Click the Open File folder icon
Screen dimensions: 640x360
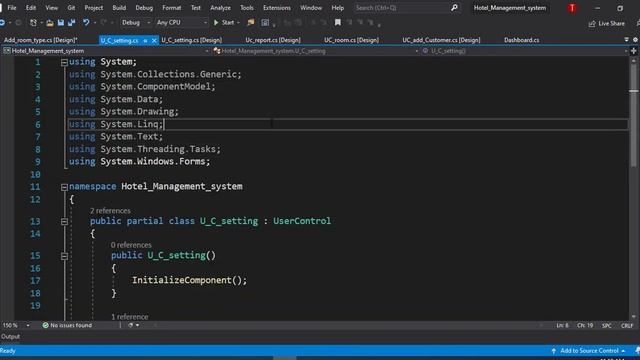click(x=50, y=23)
